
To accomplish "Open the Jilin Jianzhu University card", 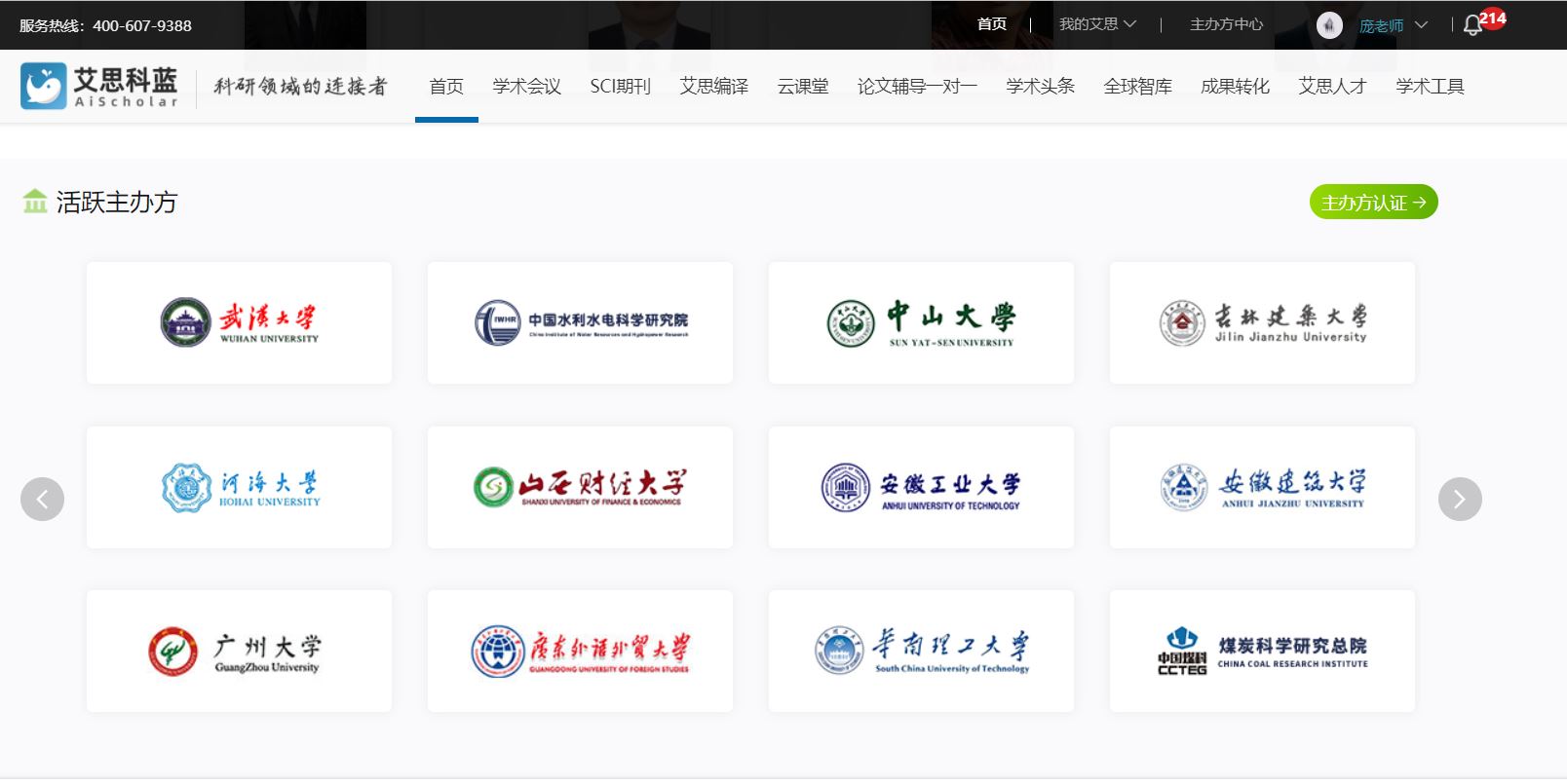I will [1262, 322].
